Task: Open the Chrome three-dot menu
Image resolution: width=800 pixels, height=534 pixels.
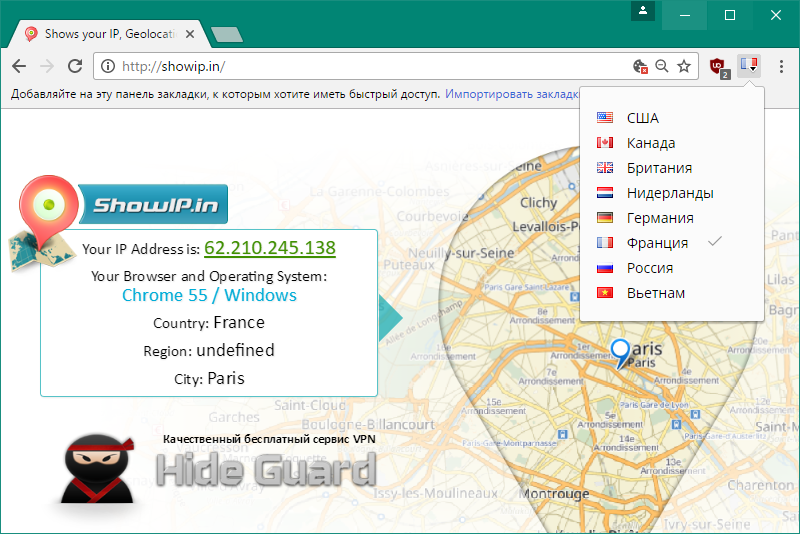Action: click(781, 66)
